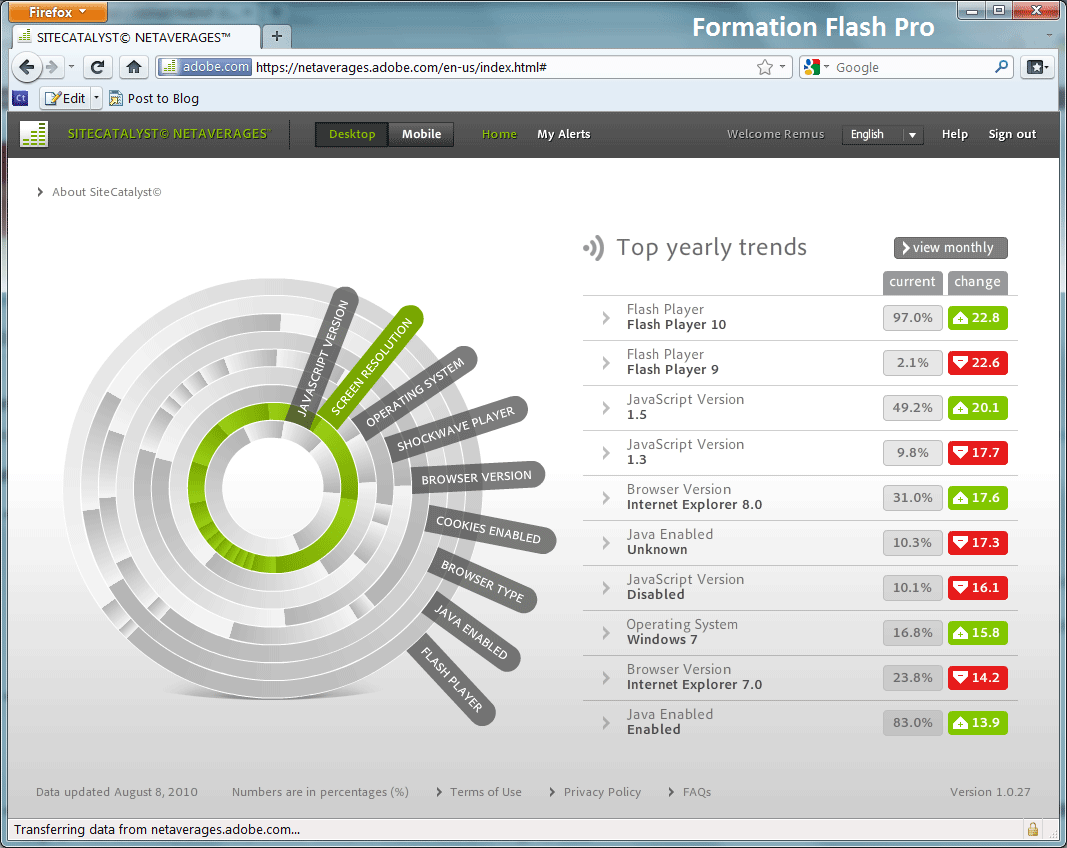The height and width of the screenshot is (848, 1067).
Task: Click the site identity adobe.com badge
Action: pos(206,67)
